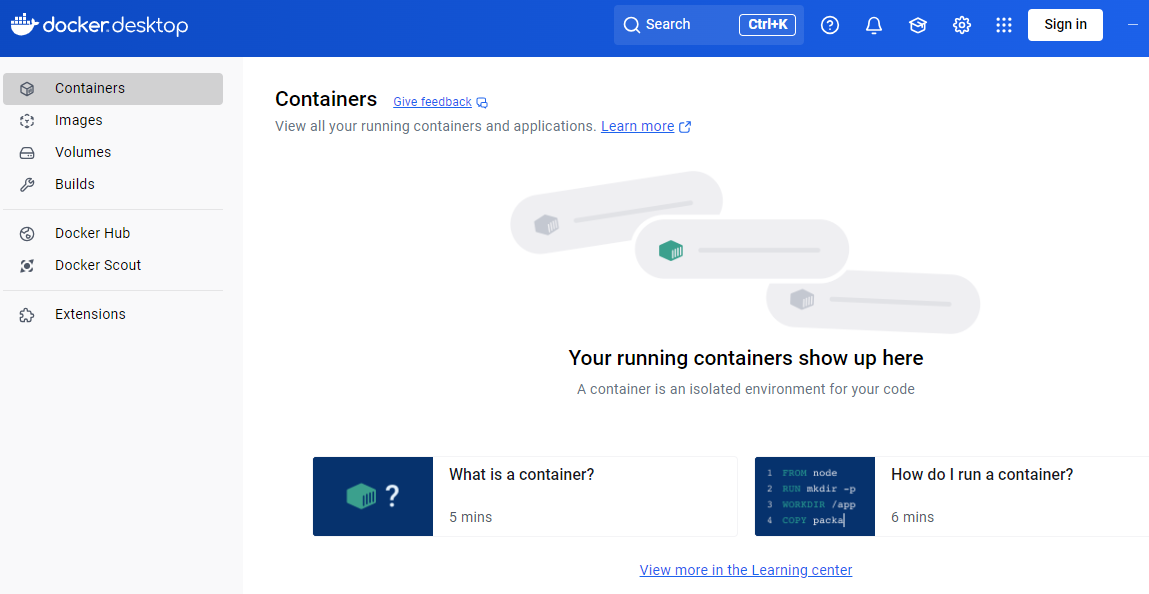1149x594 pixels.
Task: Click the feedback chat icon
Action: click(x=481, y=103)
